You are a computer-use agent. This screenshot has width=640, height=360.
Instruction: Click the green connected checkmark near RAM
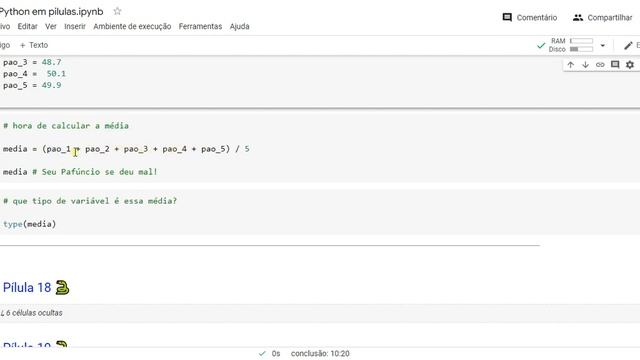[x=541, y=45]
